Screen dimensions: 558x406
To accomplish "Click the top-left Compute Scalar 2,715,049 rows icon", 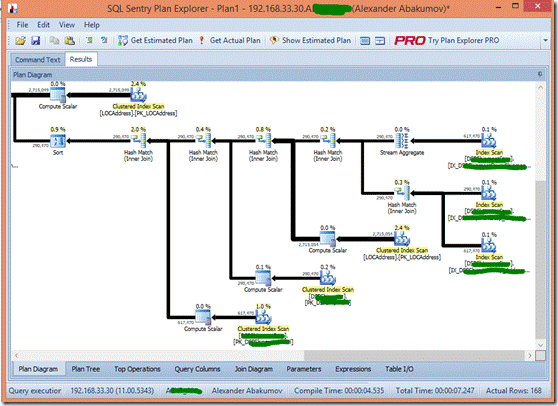I will tap(57, 95).
